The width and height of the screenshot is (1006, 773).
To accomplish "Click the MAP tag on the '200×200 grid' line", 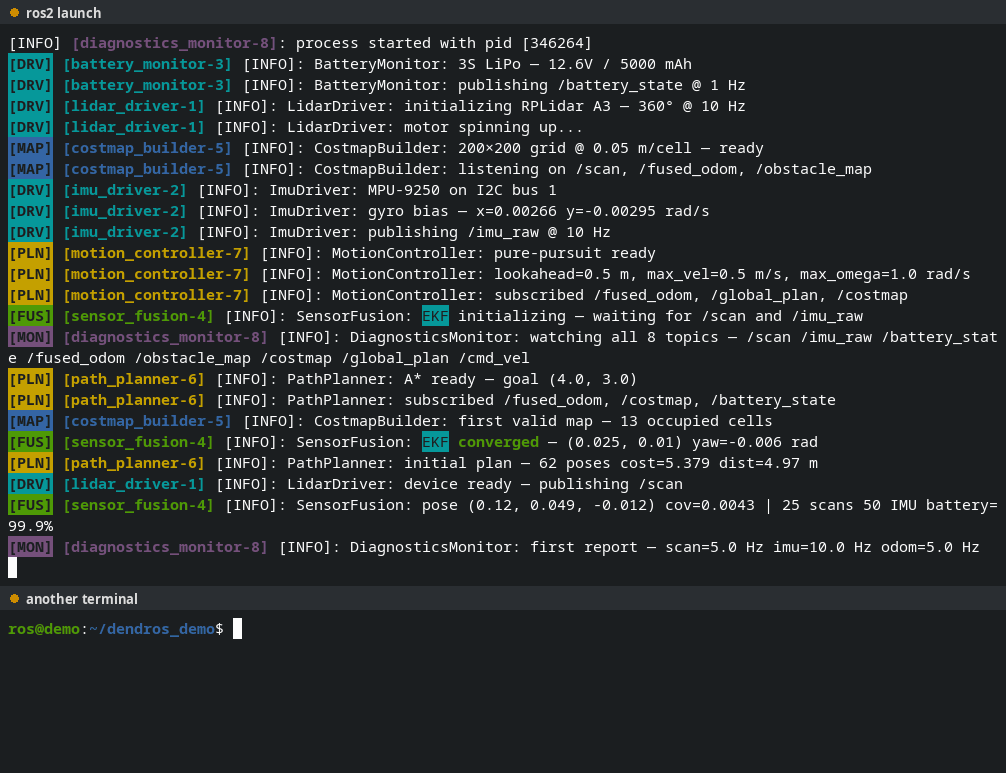I will click(30, 148).
